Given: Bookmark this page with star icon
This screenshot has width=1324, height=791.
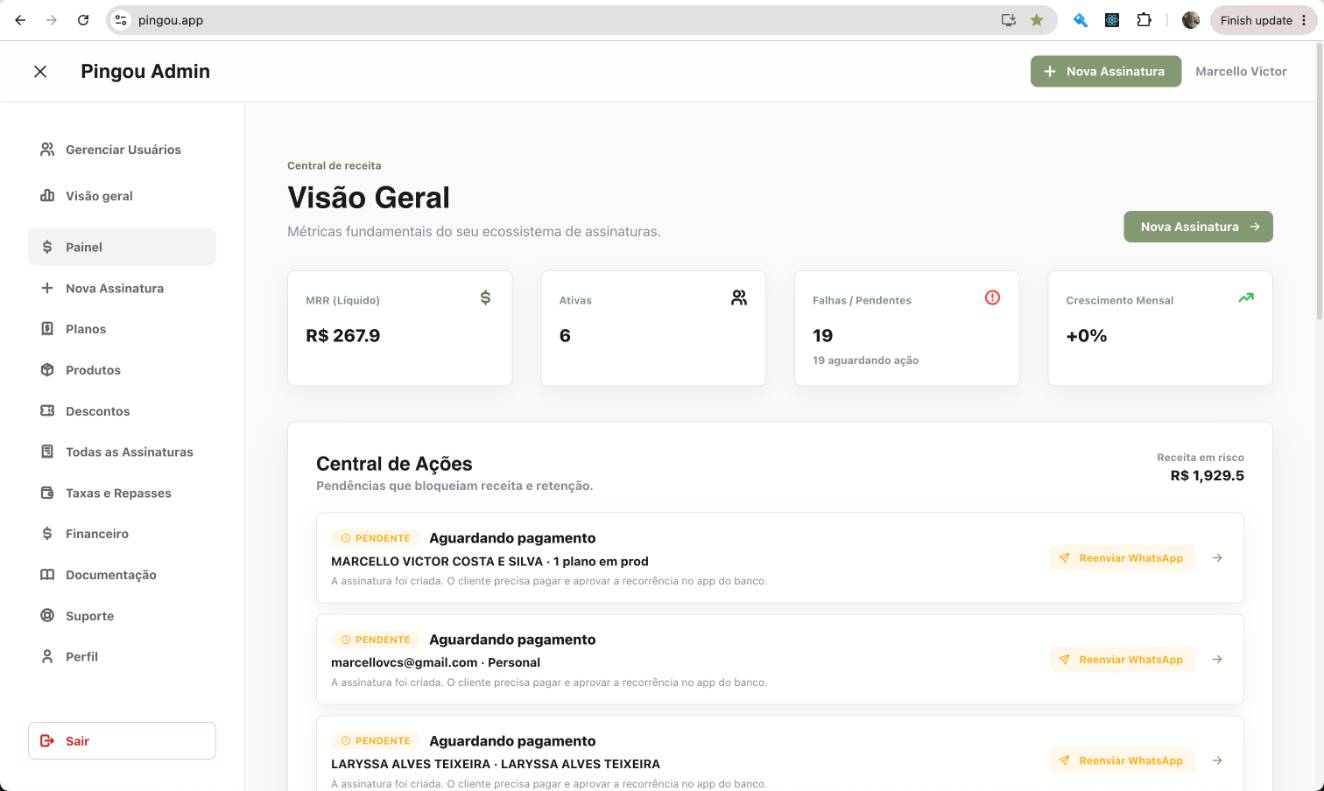Looking at the screenshot, I should (1037, 20).
